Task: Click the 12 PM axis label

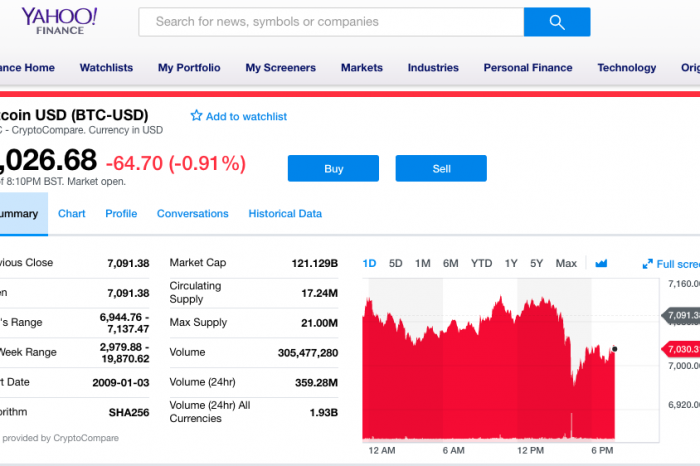Action: tap(530, 450)
